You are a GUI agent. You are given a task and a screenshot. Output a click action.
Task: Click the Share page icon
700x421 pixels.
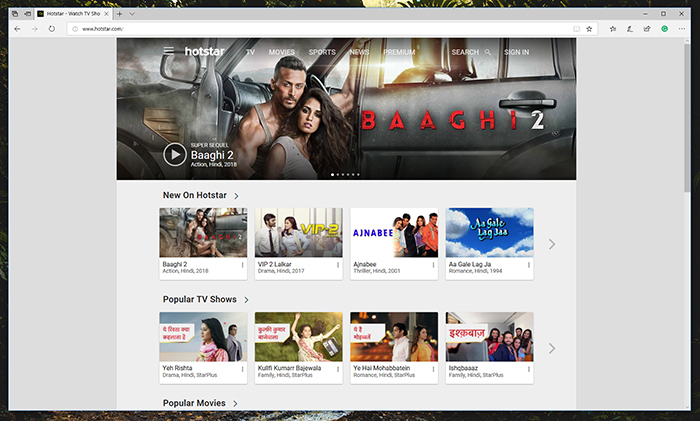(647, 29)
